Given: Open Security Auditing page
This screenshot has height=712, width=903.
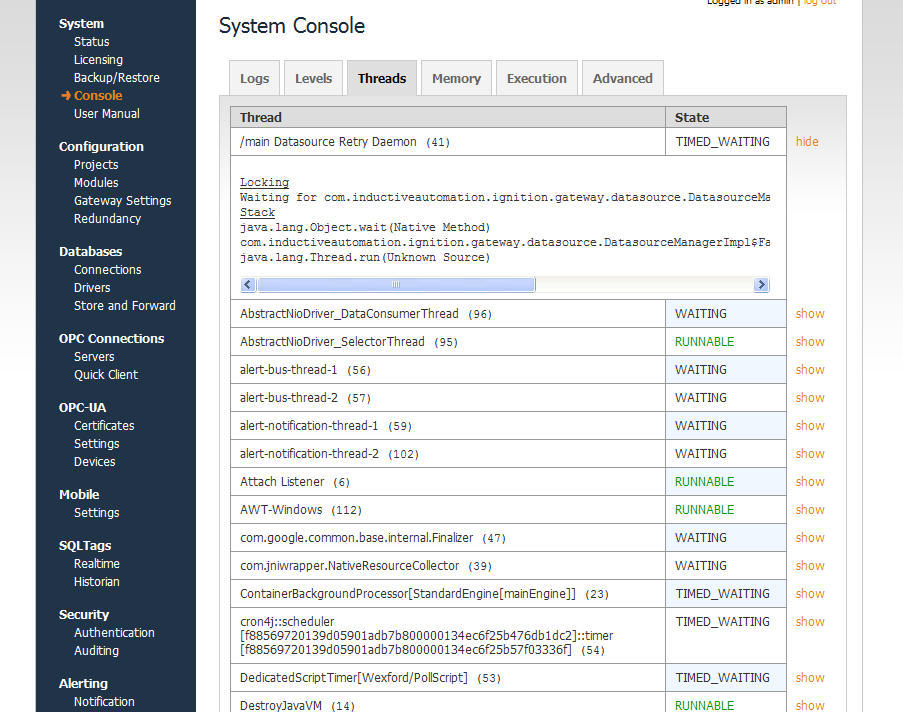Looking at the screenshot, I should point(96,650).
